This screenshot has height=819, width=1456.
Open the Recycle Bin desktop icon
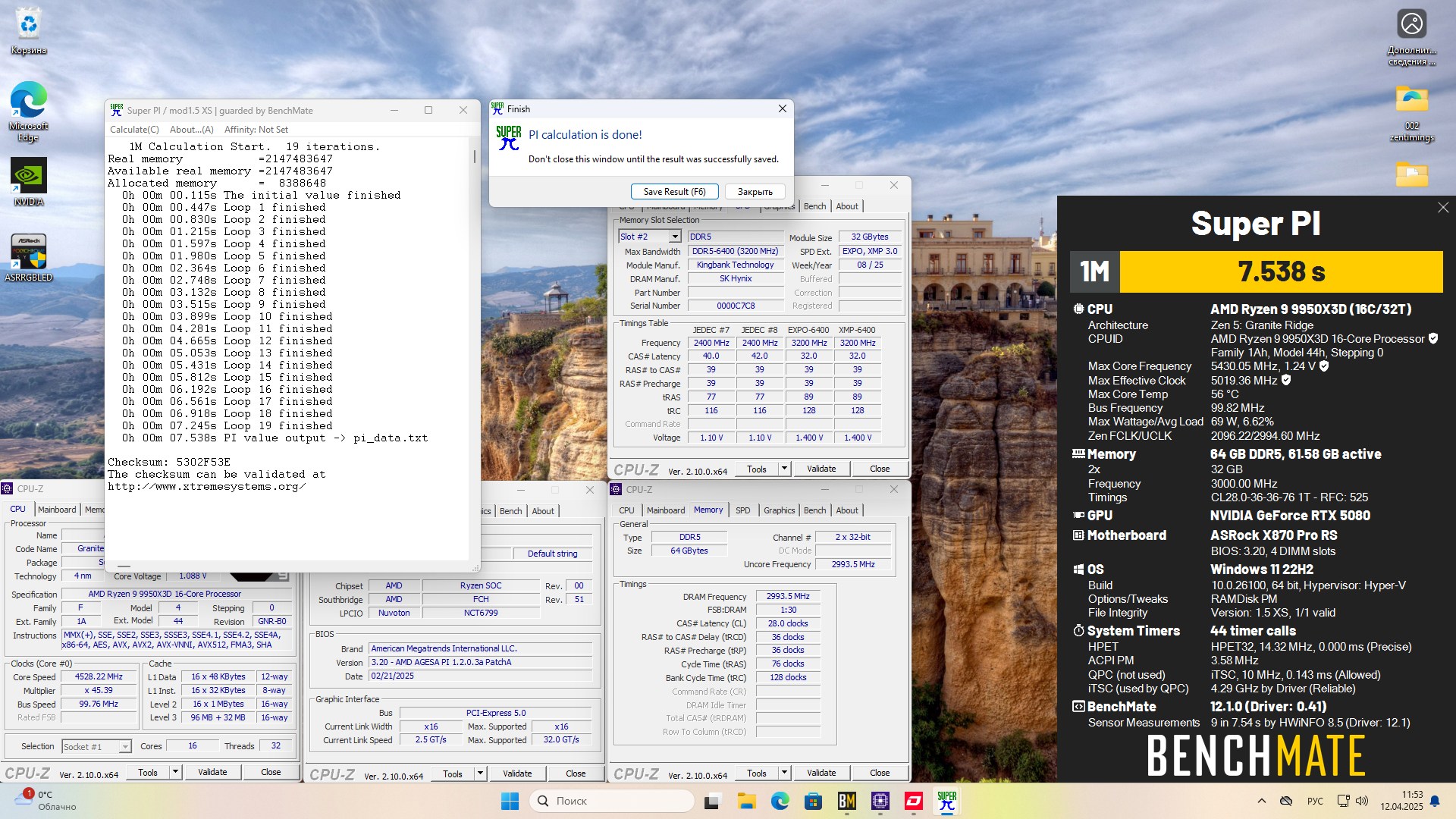[x=29, y=30]
